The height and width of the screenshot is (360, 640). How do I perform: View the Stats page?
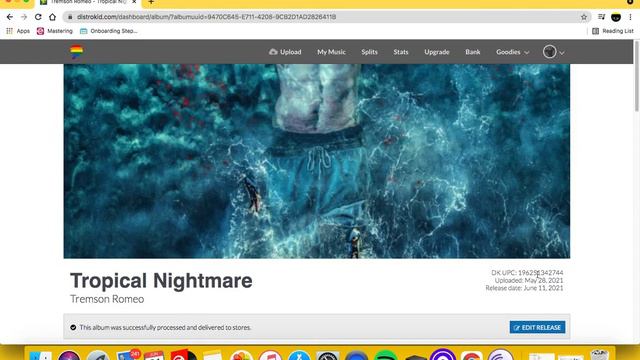pos(401,52)
